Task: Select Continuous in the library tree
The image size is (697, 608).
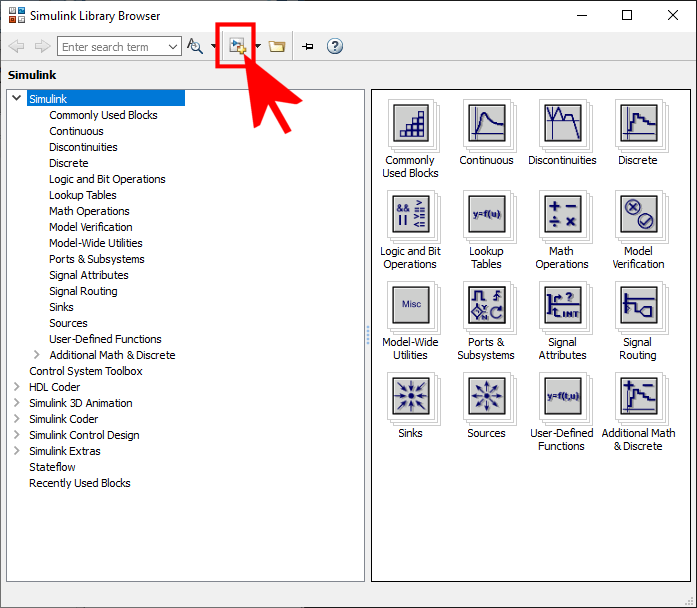Action: tap(76, 131)
